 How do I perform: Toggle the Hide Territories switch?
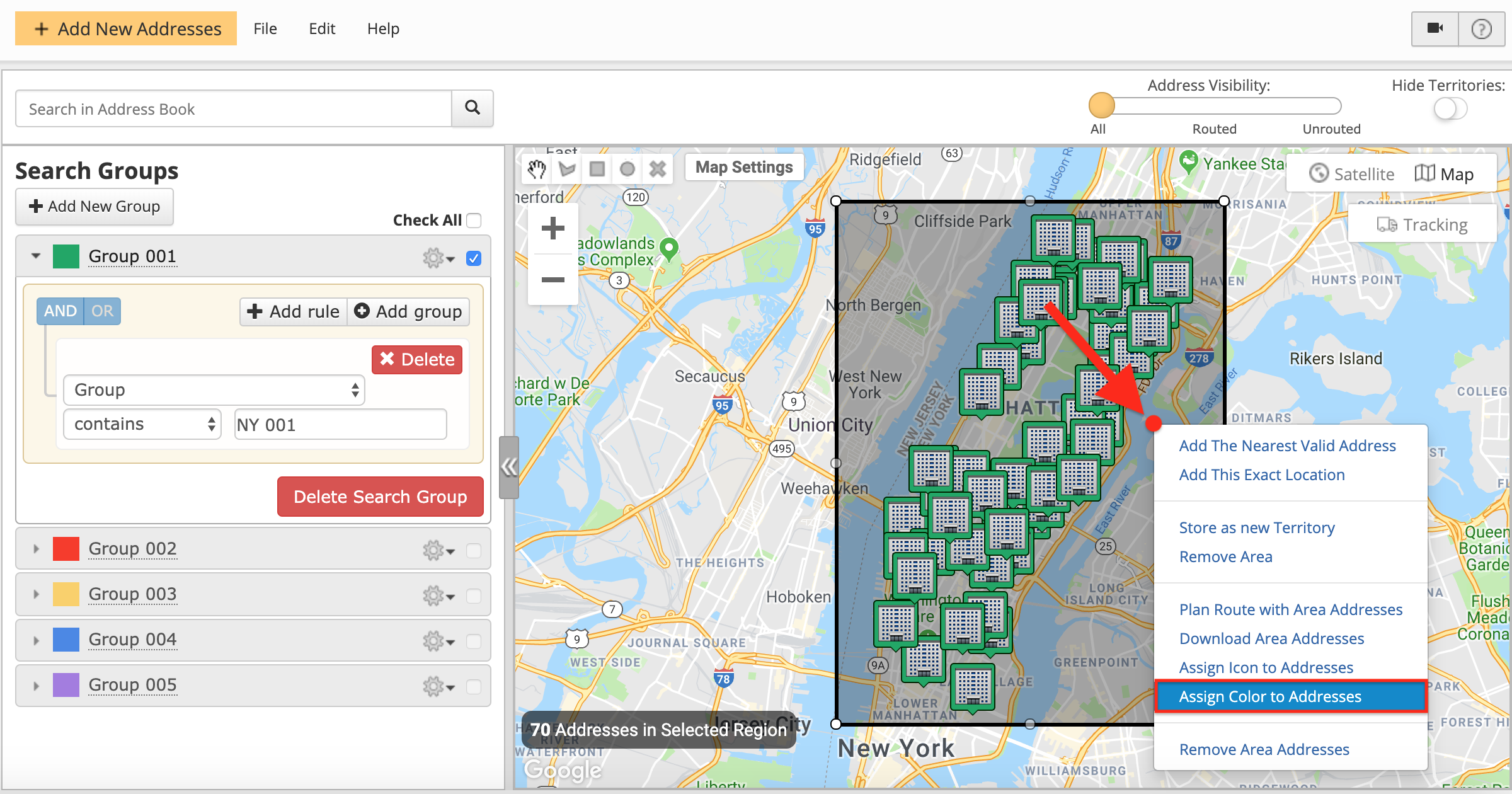tap(1450, 108)
